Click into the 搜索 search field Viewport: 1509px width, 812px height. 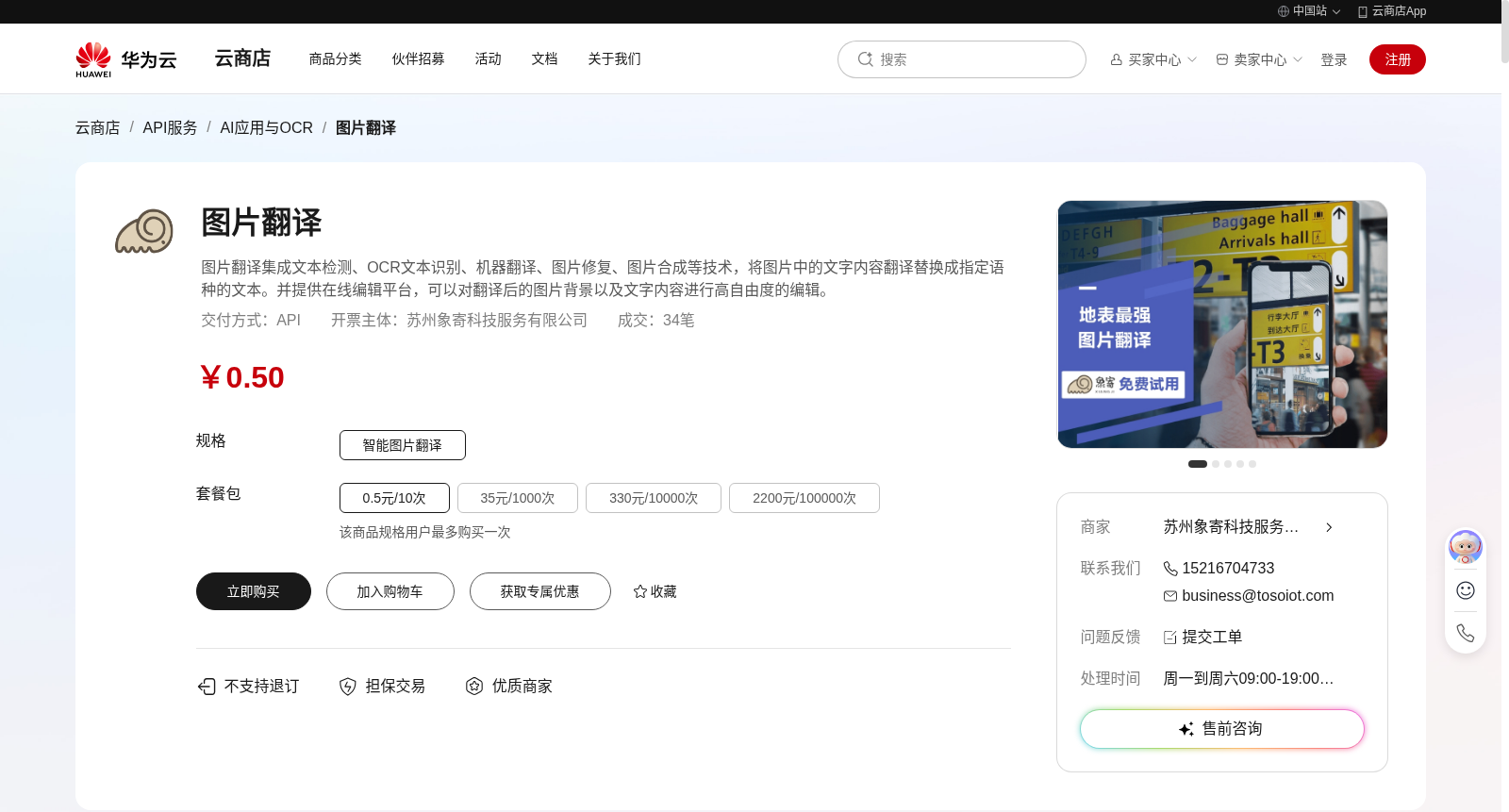pyautogui.click(x=962, y=59)
